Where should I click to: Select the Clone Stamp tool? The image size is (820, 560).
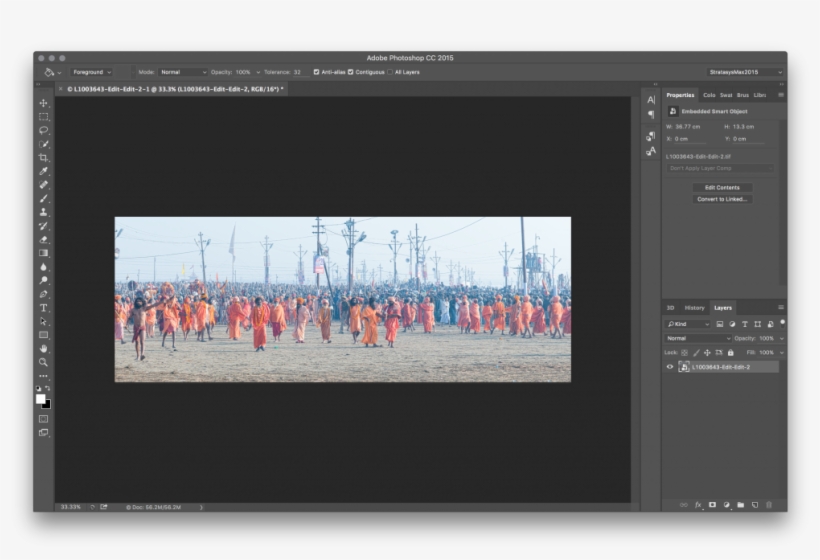[44, 212]
